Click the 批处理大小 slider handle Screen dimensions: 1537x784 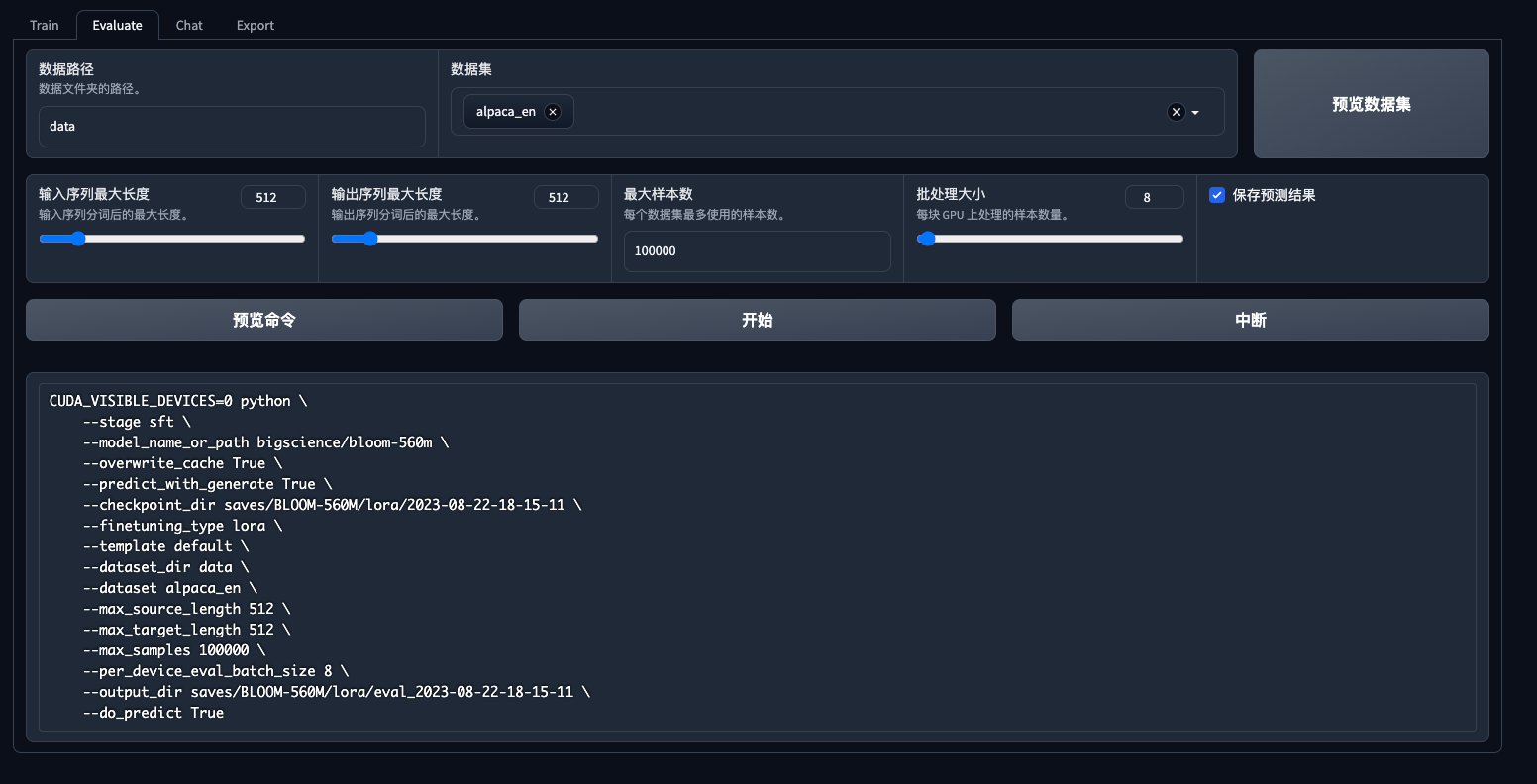927,239
